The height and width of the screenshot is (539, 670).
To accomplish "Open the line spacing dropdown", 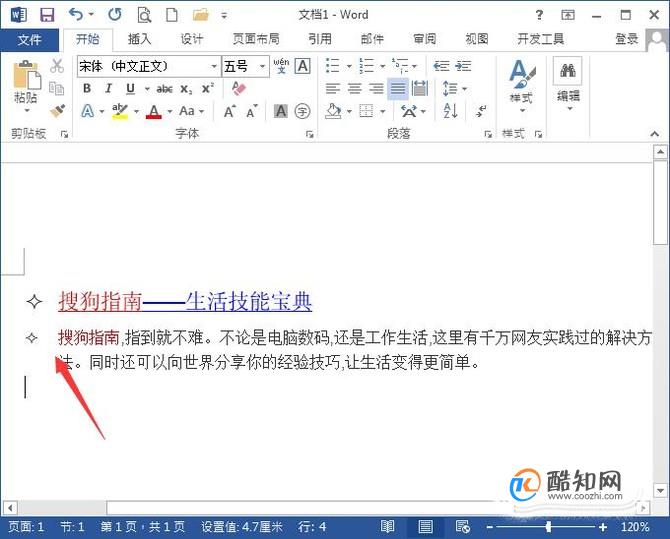I will (464, 89).
